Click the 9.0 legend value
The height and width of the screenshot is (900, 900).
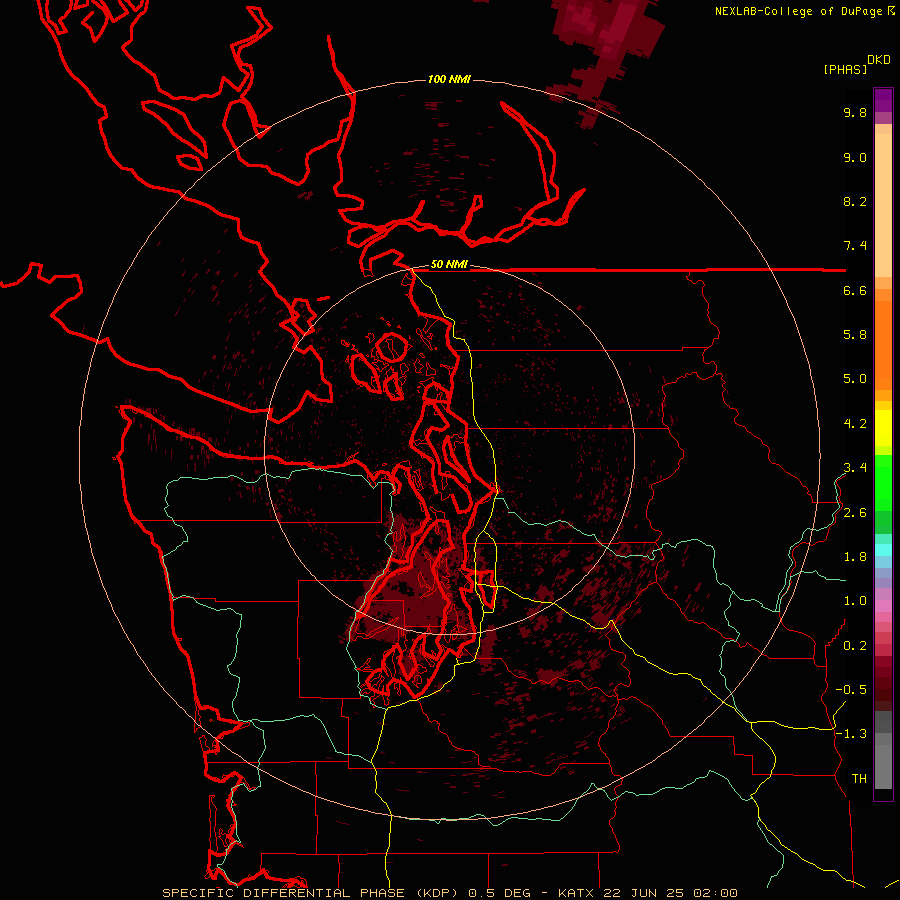coord(855,158)
